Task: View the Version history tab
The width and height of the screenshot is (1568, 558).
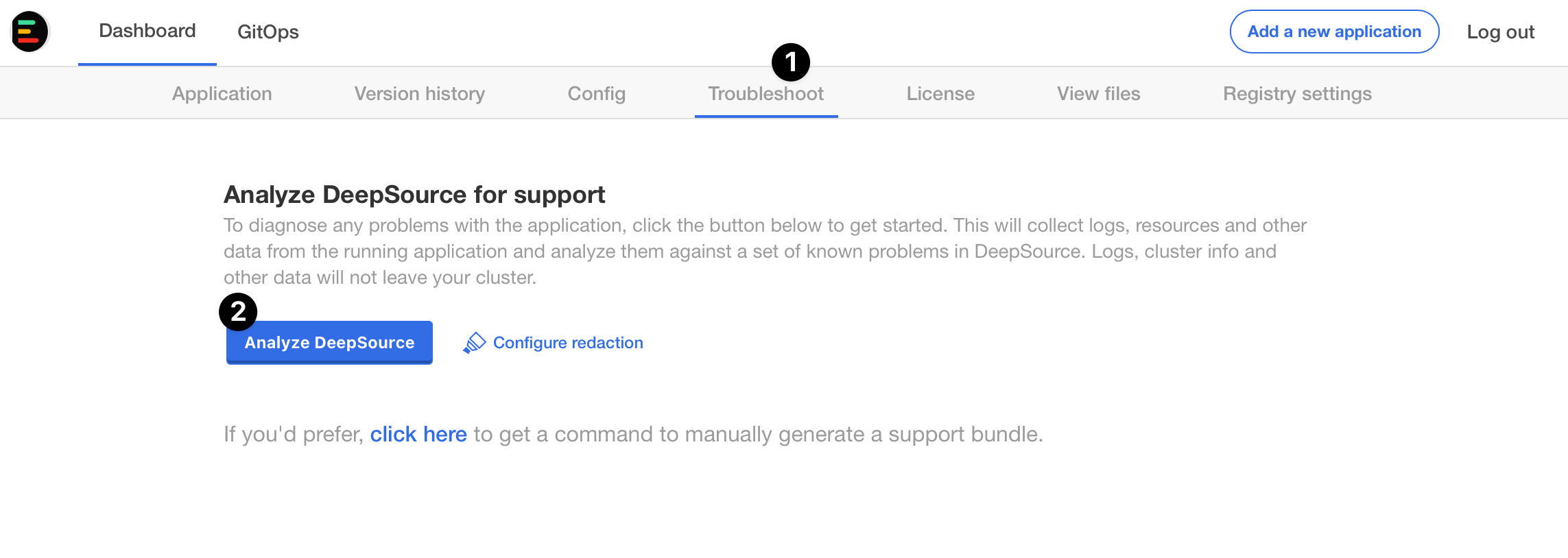Action: [419, 94]
